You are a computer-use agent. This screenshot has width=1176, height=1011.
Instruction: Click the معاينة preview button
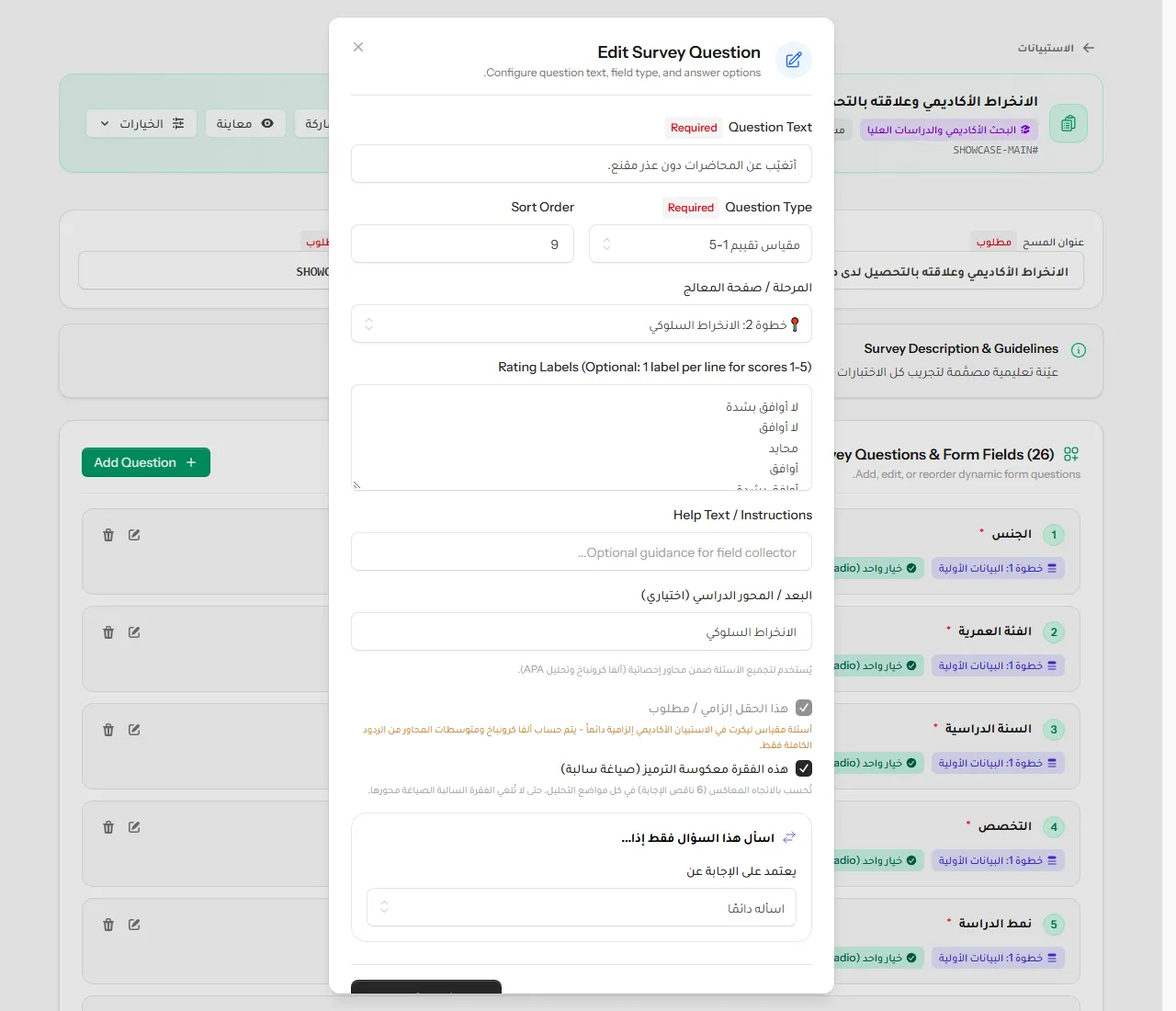(x=244, y=123)
